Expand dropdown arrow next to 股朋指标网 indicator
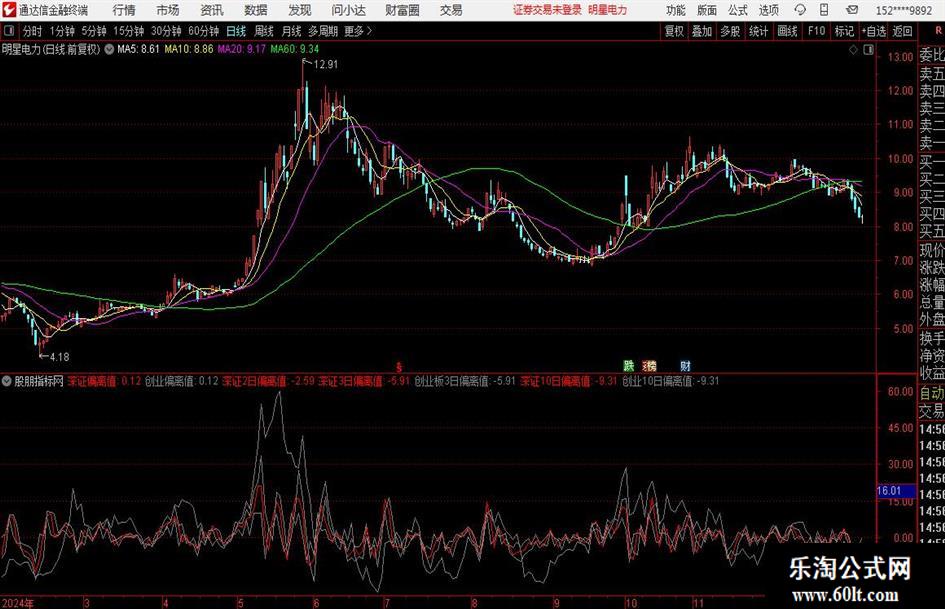945x609 pixels. 7,381
